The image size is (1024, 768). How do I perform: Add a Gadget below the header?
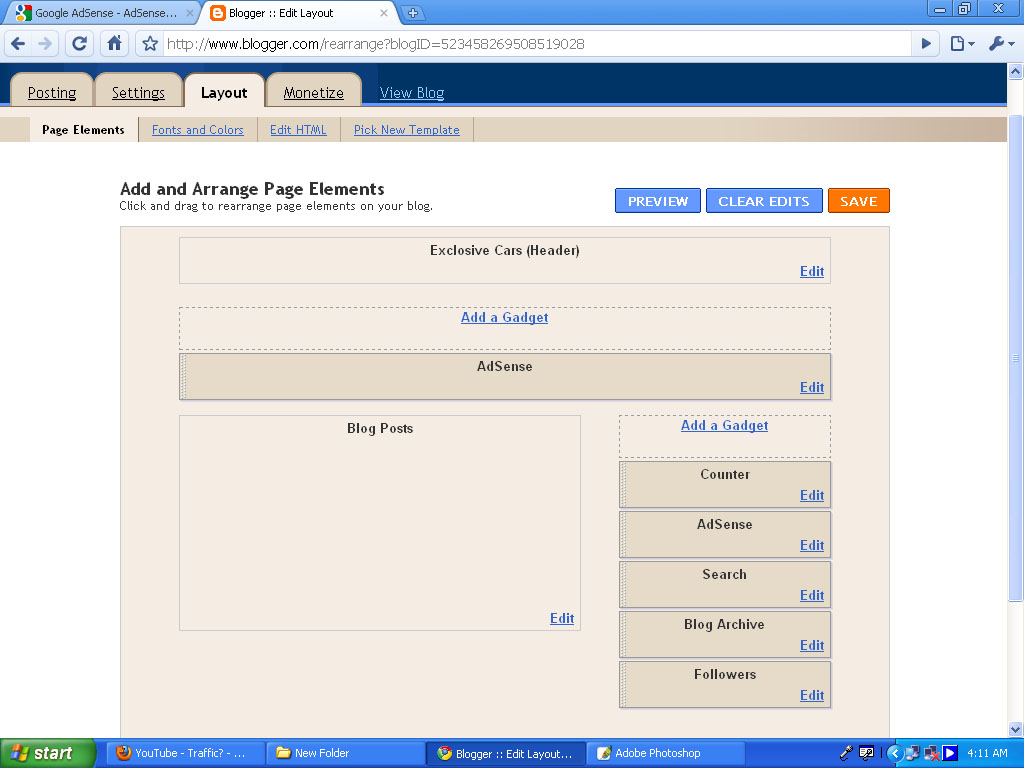[504, 317]
